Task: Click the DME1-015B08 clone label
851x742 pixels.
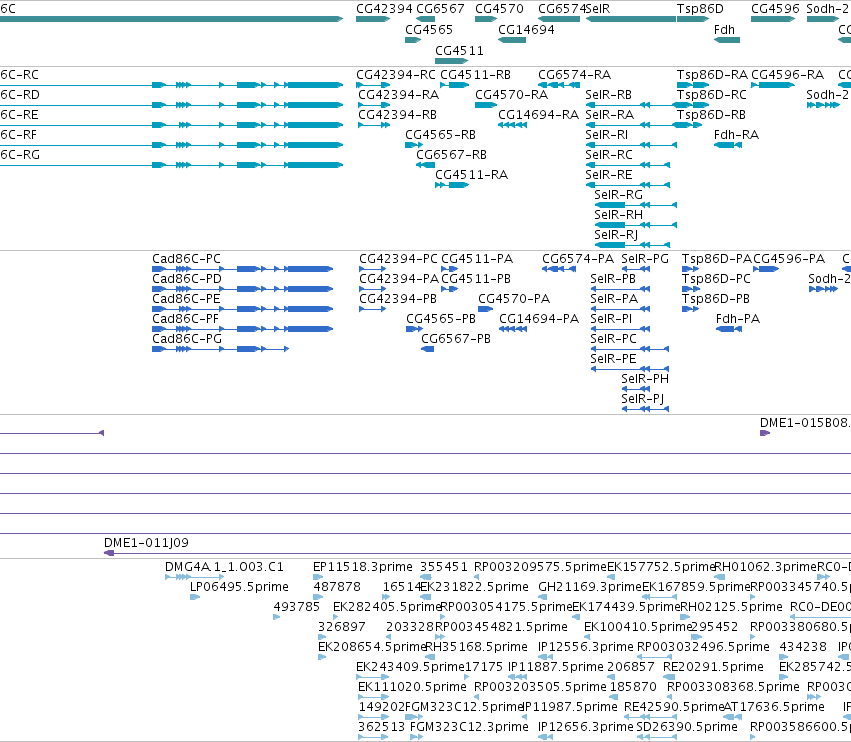Action: 805,423
